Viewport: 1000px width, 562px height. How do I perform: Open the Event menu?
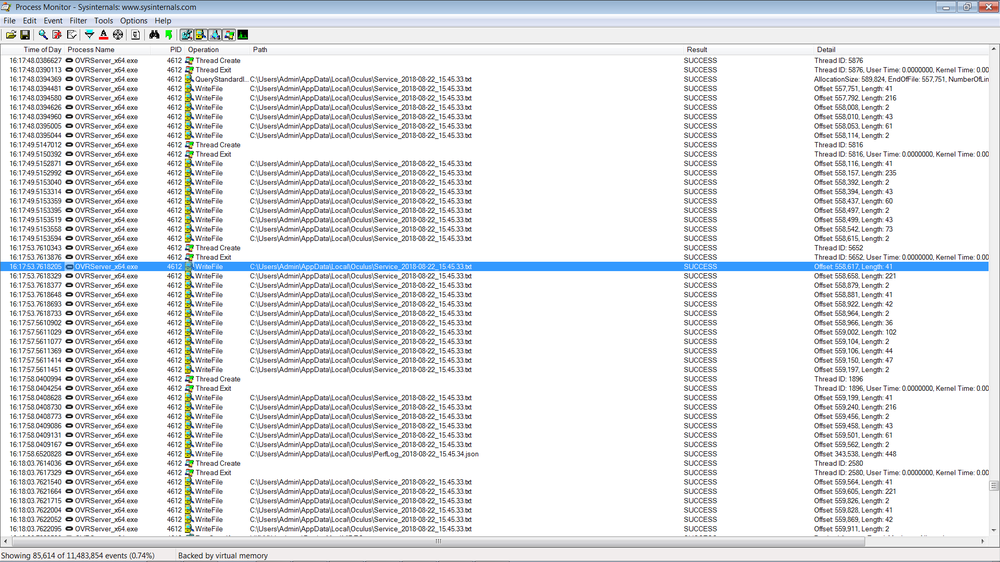[x=53, y=20]
